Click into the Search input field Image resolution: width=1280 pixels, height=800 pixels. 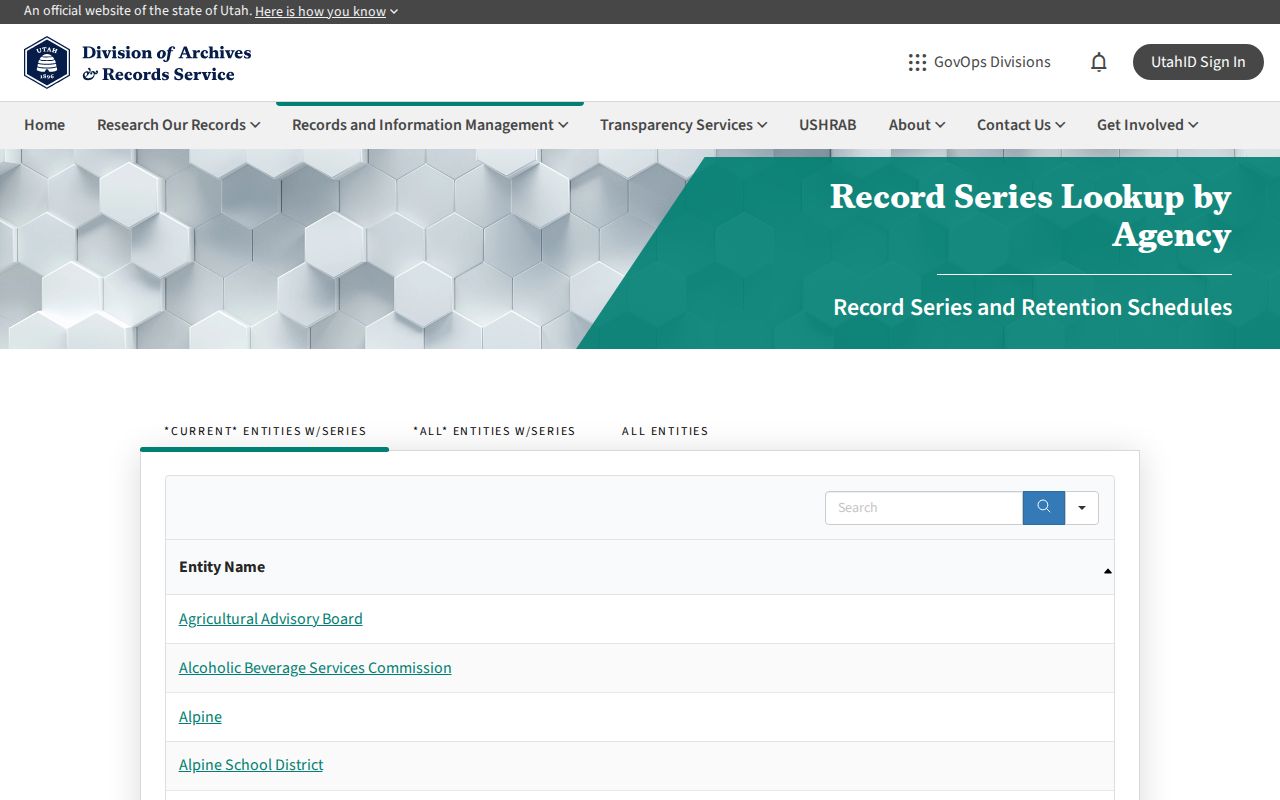[x=924, y=507]
